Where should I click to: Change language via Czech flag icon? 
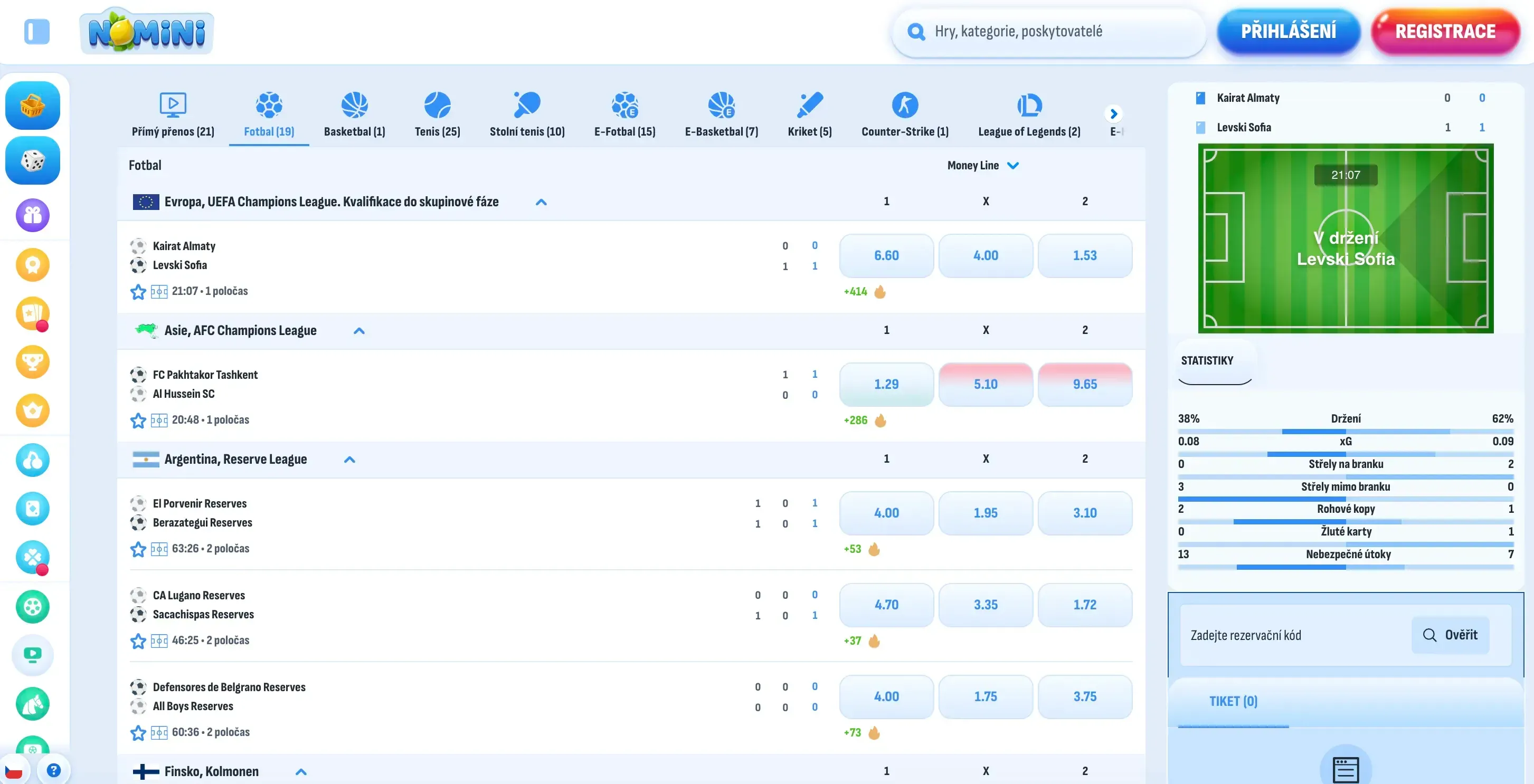pos(14,770)
